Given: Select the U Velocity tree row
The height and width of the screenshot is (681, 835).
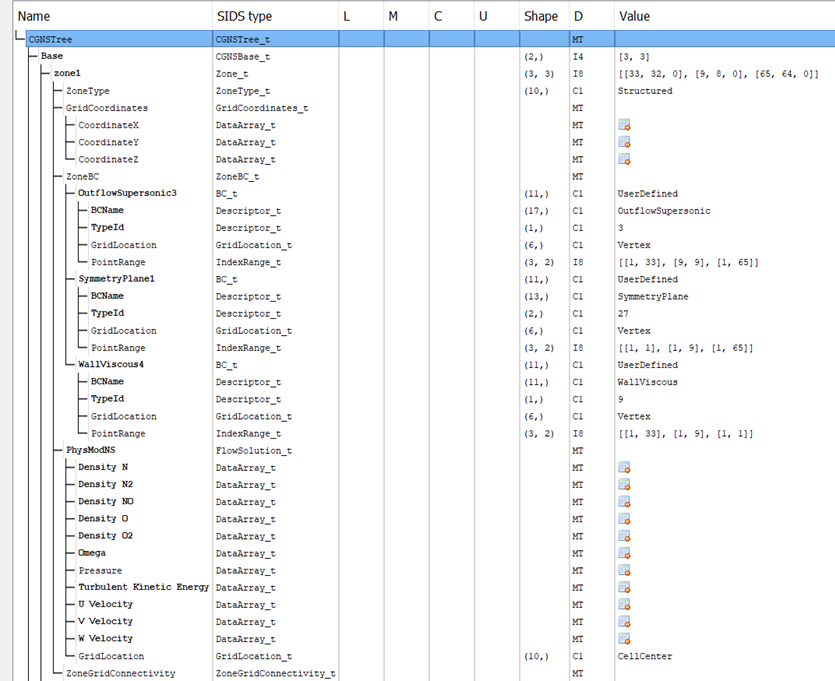Looking at the screenshot, I should (105, 604).
